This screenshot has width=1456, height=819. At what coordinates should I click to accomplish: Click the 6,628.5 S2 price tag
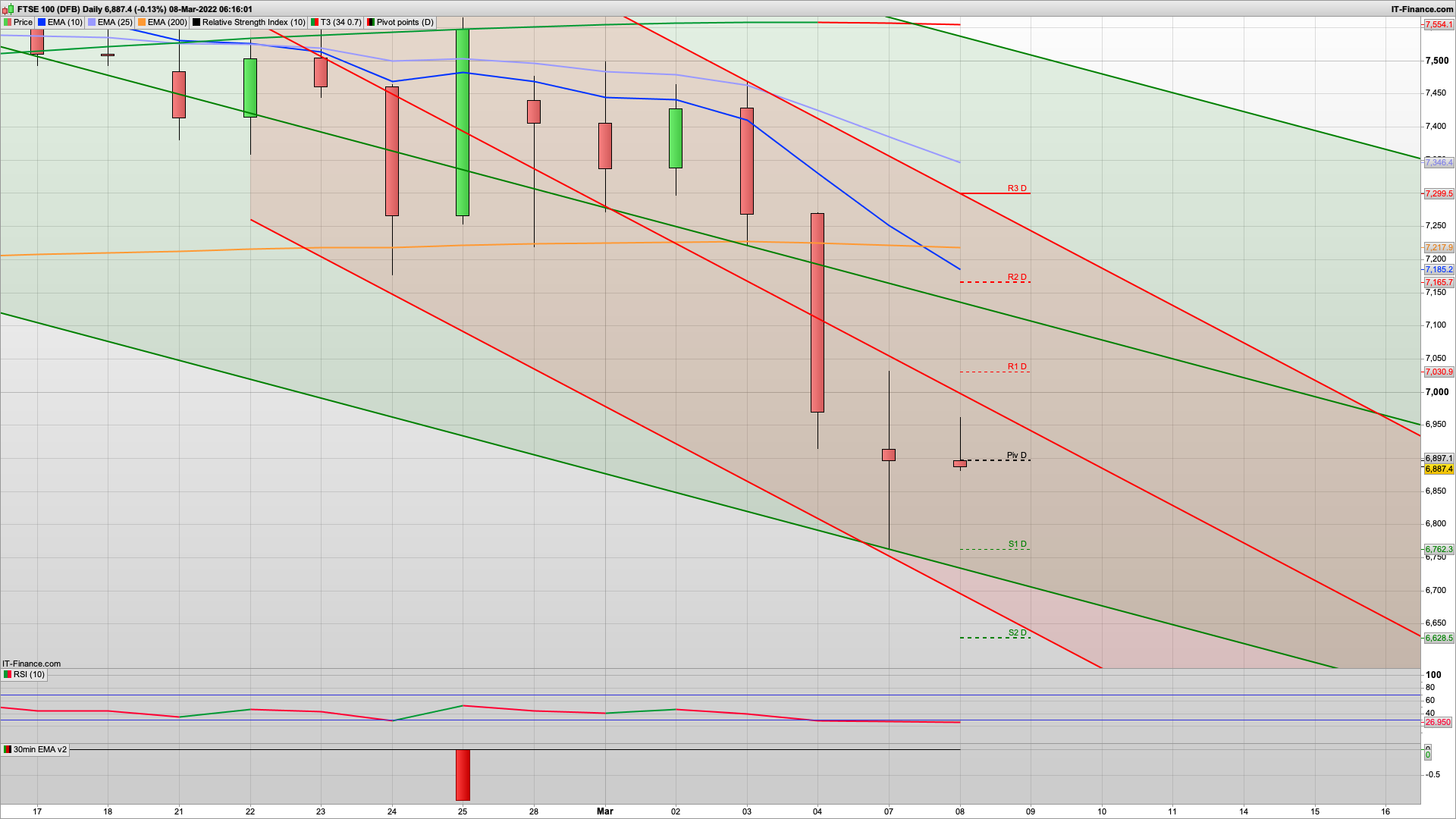tap(1439, 638)
